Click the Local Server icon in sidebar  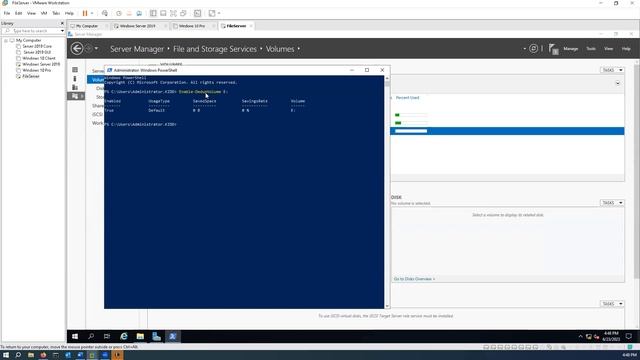(x=75, y=78)
